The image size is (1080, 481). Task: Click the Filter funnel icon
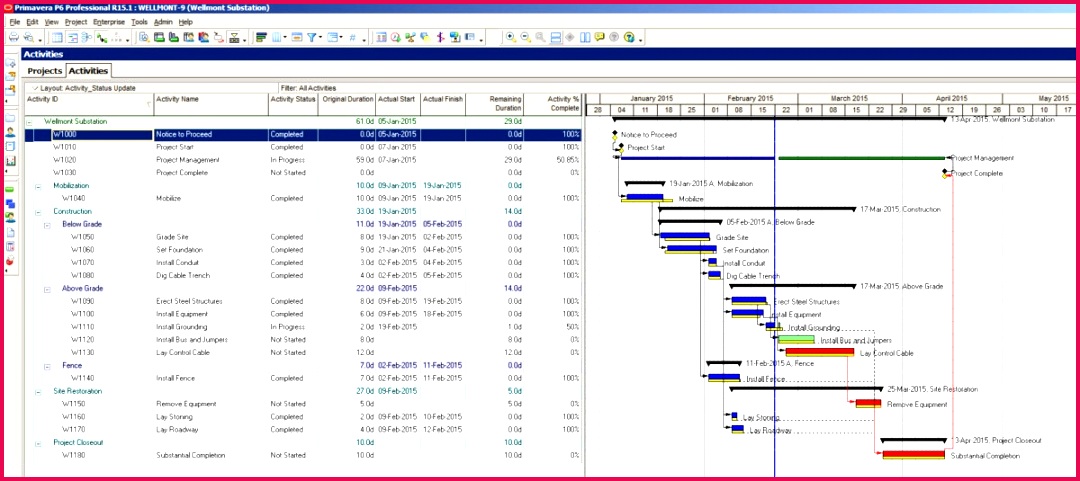pyautogui.click(x=312, y=37)
